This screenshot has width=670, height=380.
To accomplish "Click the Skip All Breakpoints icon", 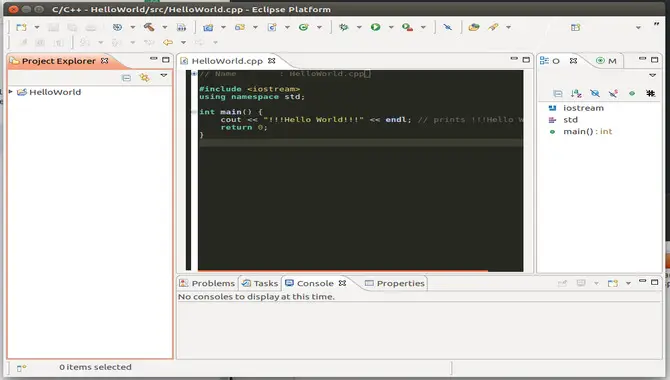I will pyautogui.click(x=447, y=27).
